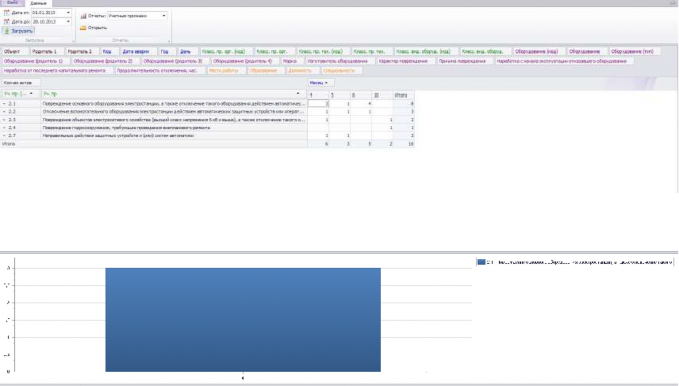Expand the 'Загрузка' ribbon group launcher
The width and height of the screenshot is (679, 386).
pyautogui.click(x=73, y=41)
